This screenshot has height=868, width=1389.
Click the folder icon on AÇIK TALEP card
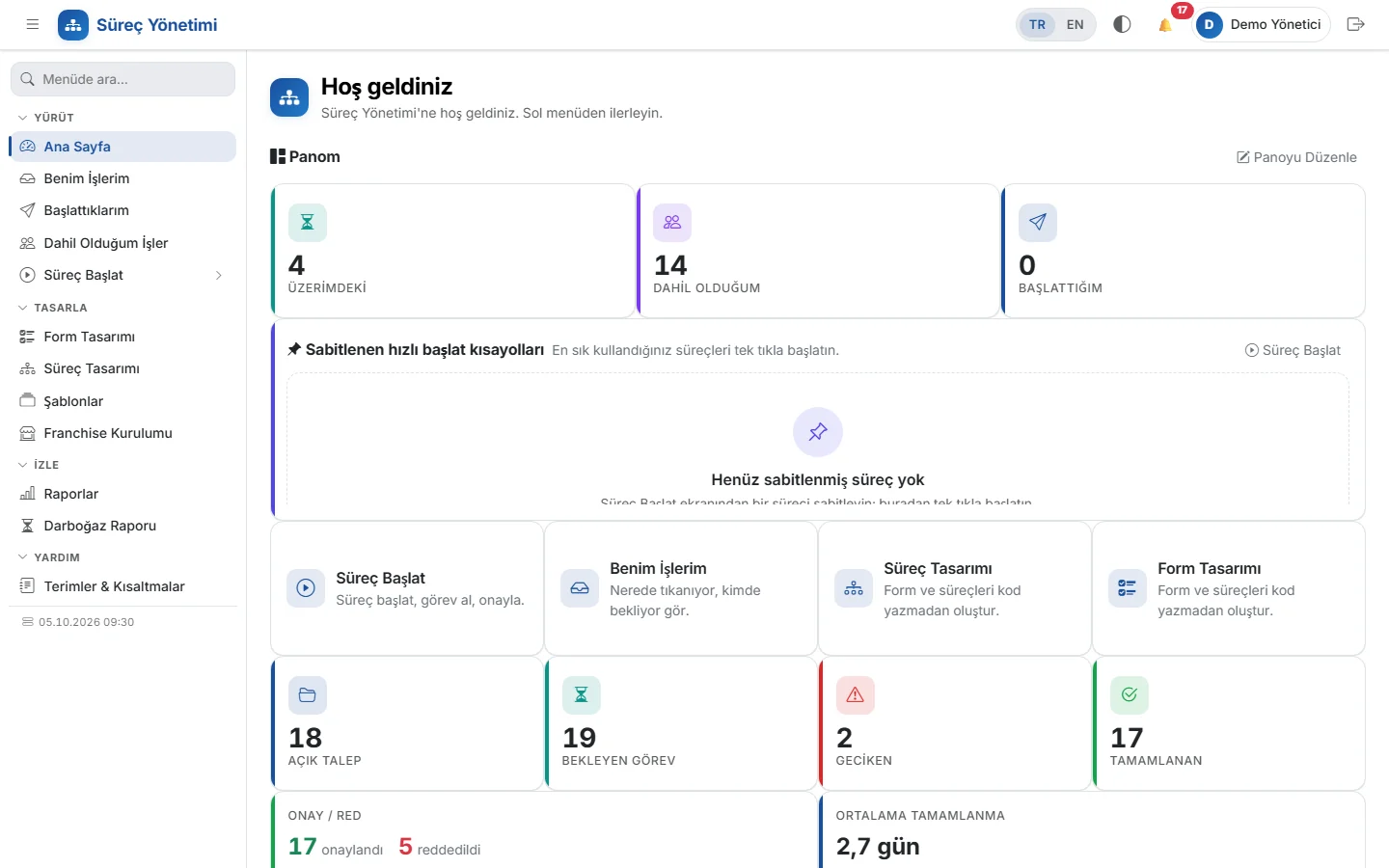pyautogui.click(x=308, y=695)
